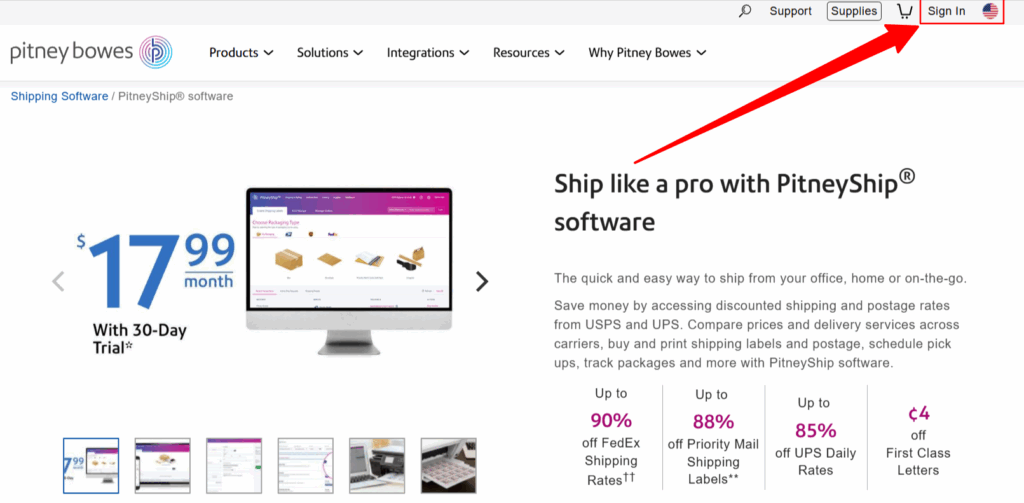Open the shopping cart icon
The width and height of the screenshot is (1024, 503).
click(x=904, y=11)
